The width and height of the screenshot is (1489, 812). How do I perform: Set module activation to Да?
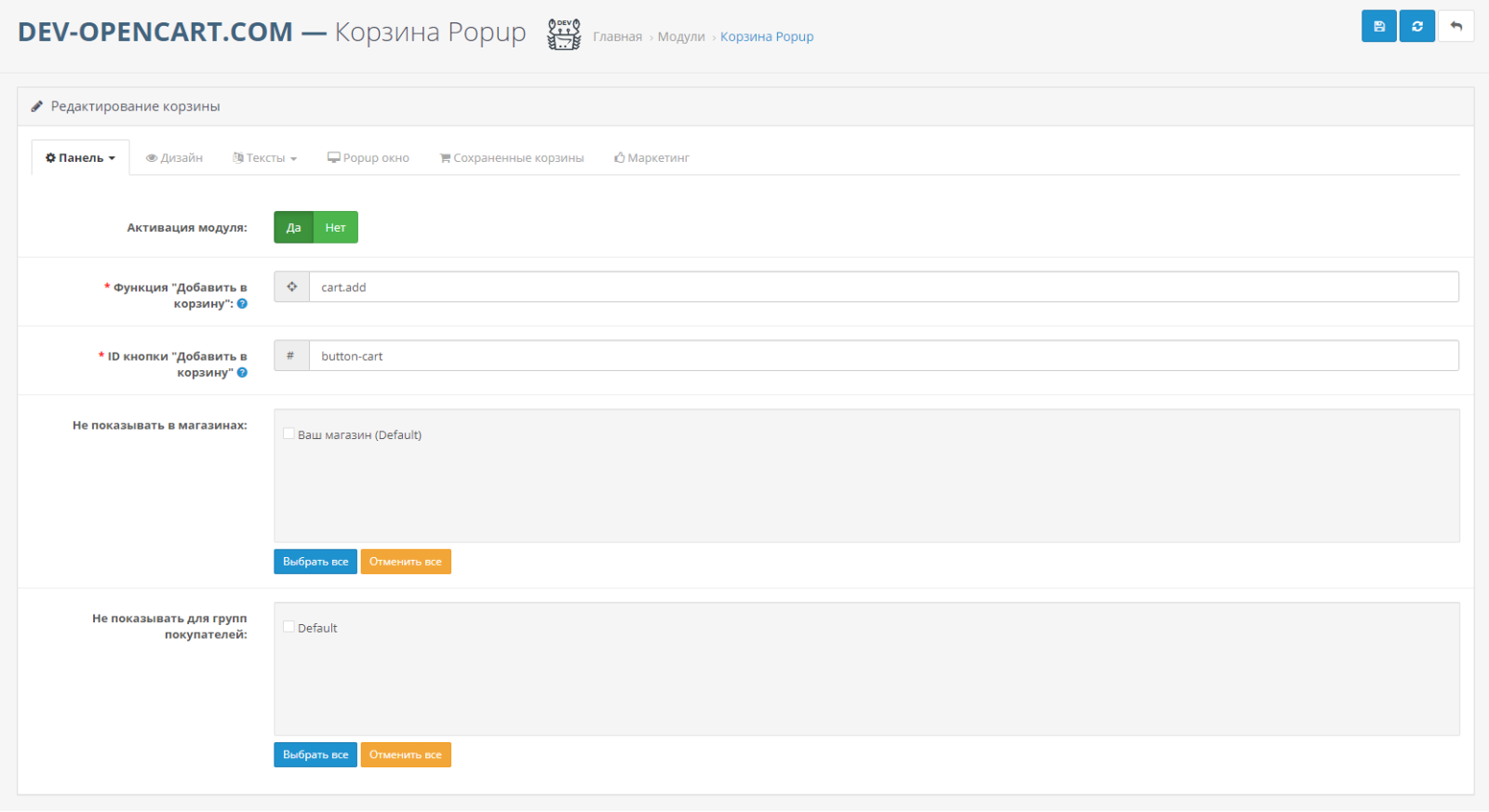(293, 227)
